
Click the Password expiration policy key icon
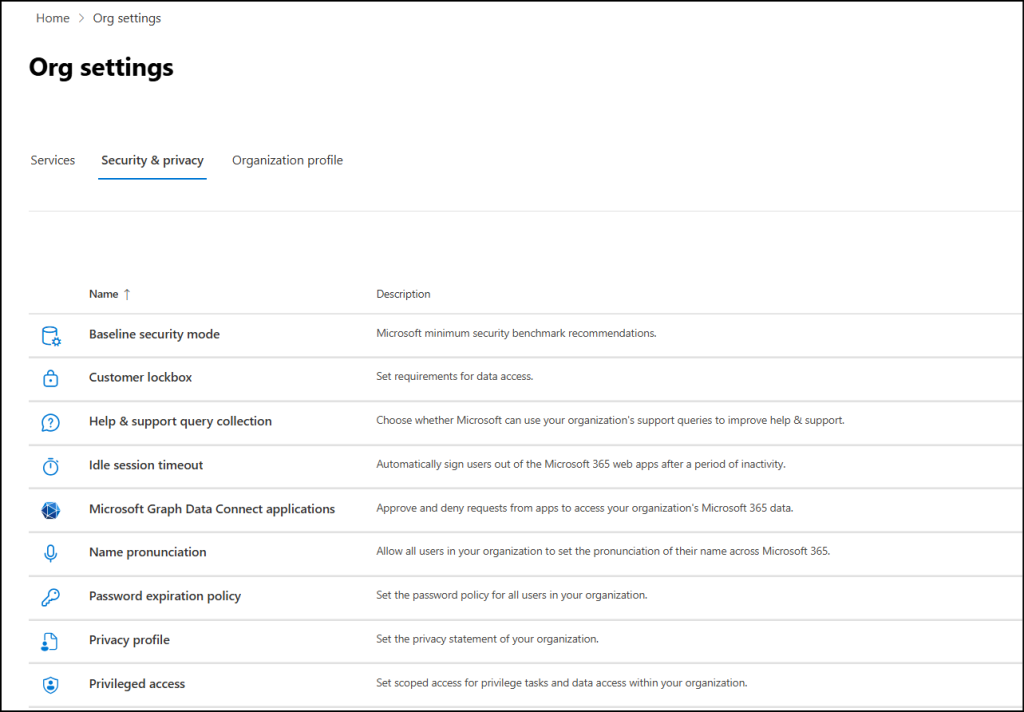click(50, 597)
